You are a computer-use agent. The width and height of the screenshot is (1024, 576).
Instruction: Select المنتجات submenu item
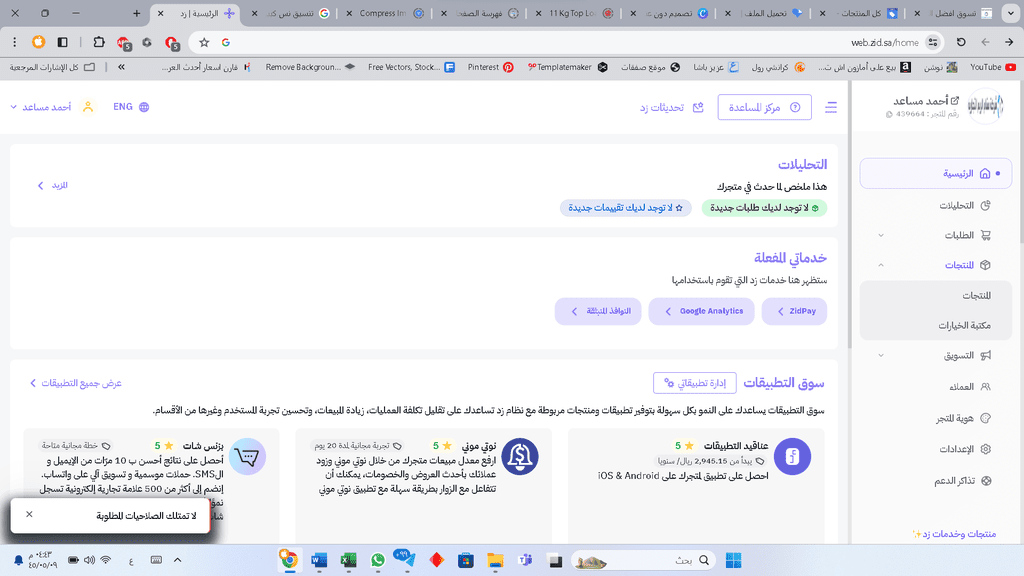pos(936,296)
